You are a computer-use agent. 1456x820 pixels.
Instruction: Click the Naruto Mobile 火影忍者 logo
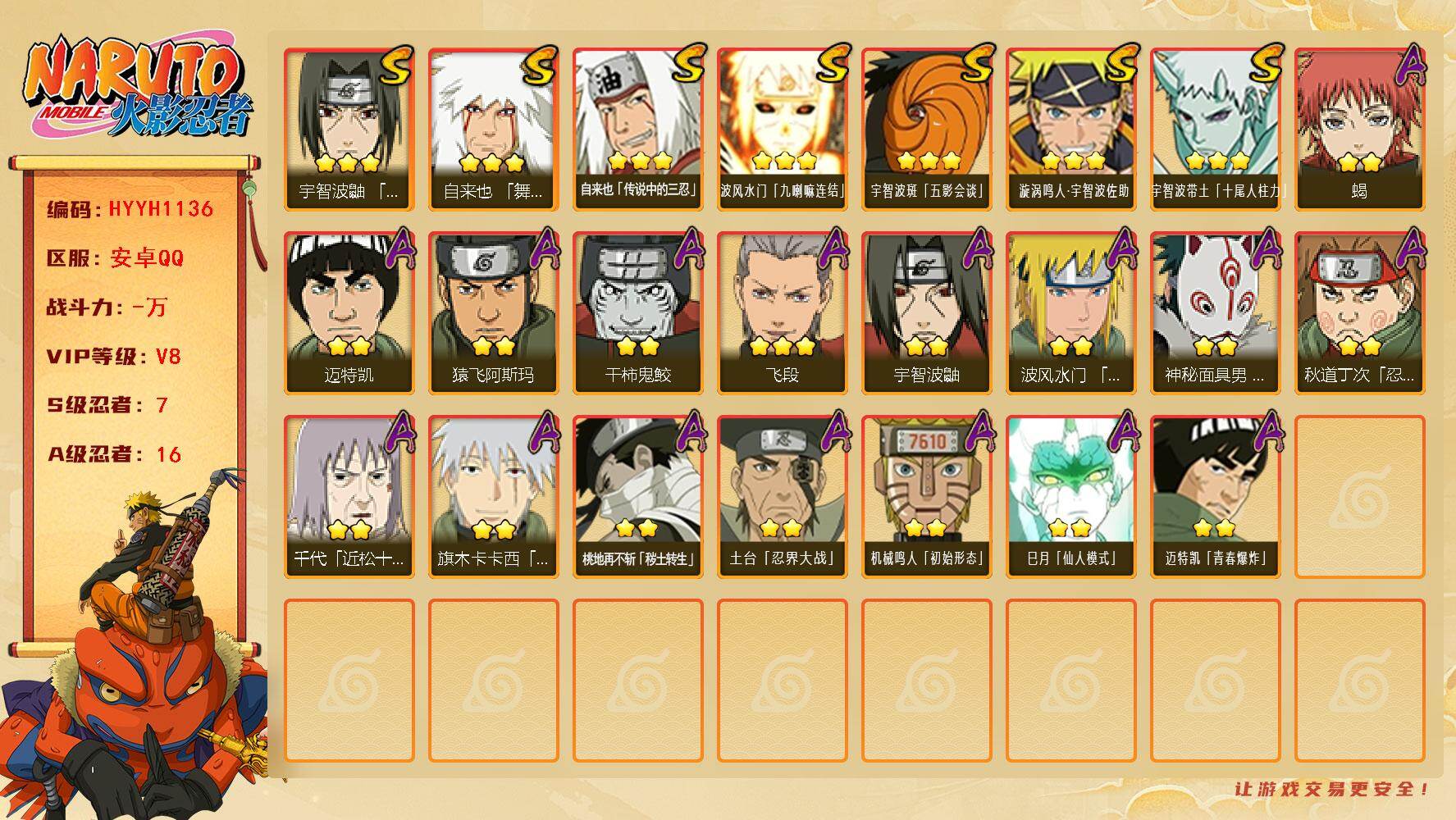pos(138,89)
